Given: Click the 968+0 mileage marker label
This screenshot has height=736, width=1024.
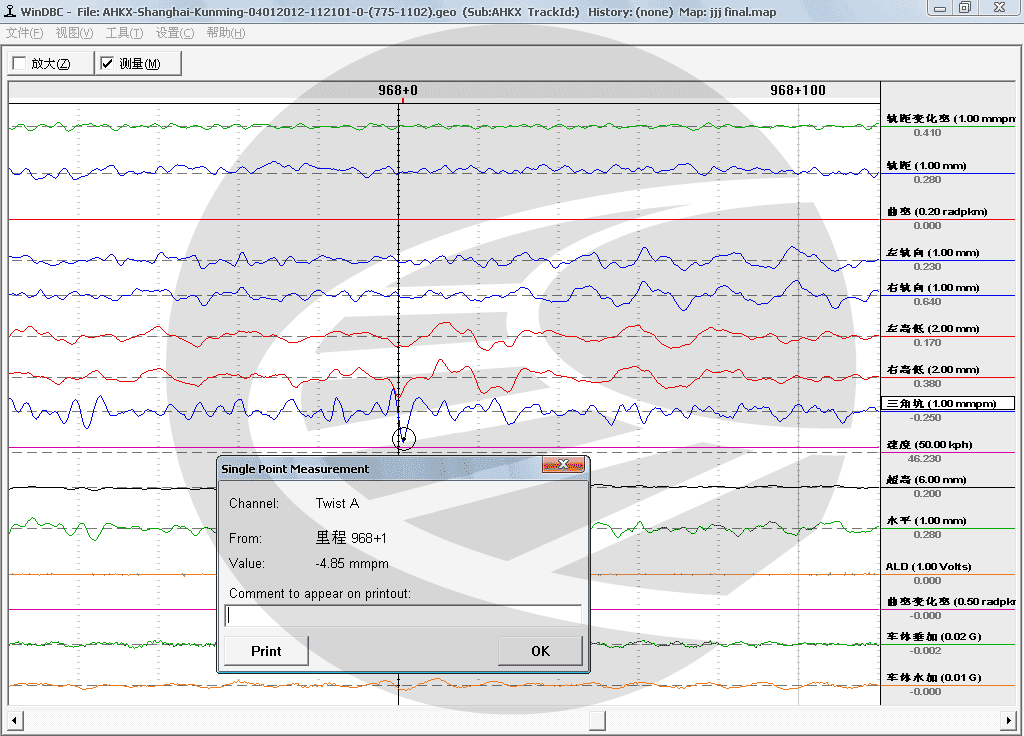Looking at the screenshot, I should pyautogui.click(x=398, y=90).
